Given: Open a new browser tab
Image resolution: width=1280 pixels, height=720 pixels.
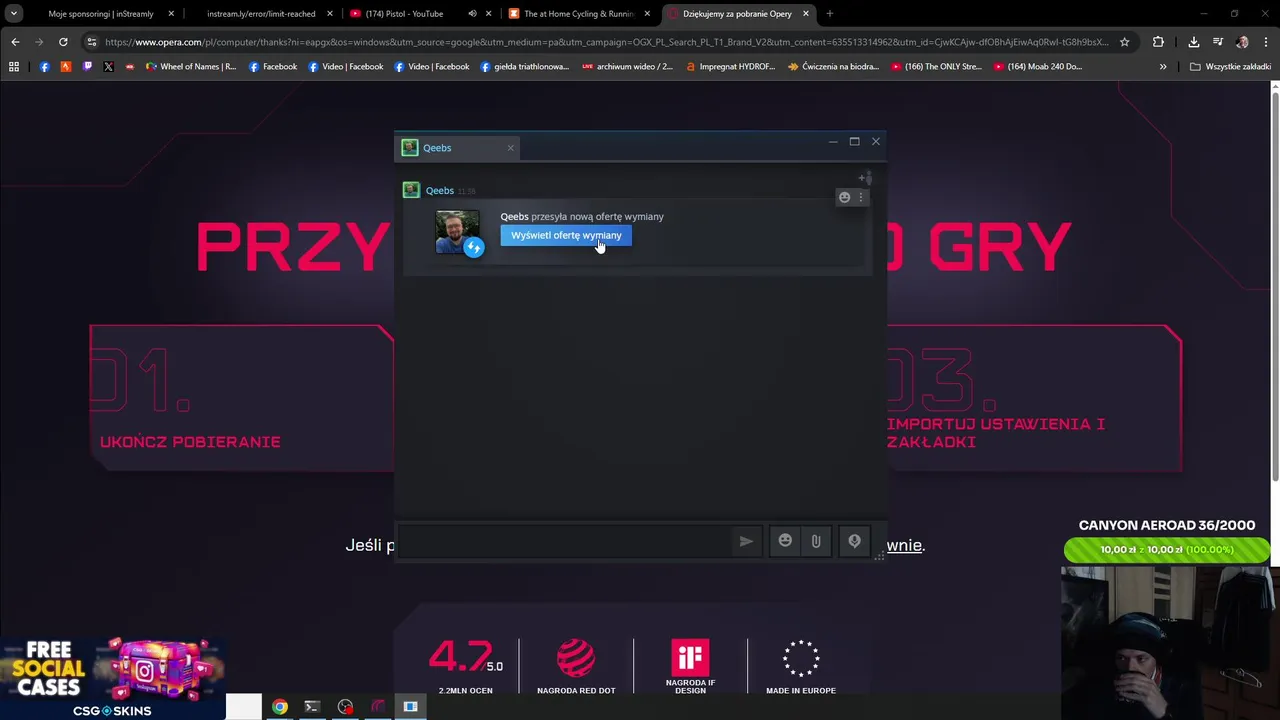Looking at the screenshot, I should pos(829,14).
